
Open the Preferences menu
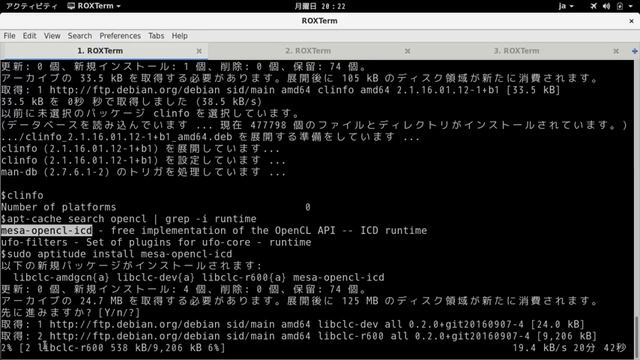(x=120, y=36)
